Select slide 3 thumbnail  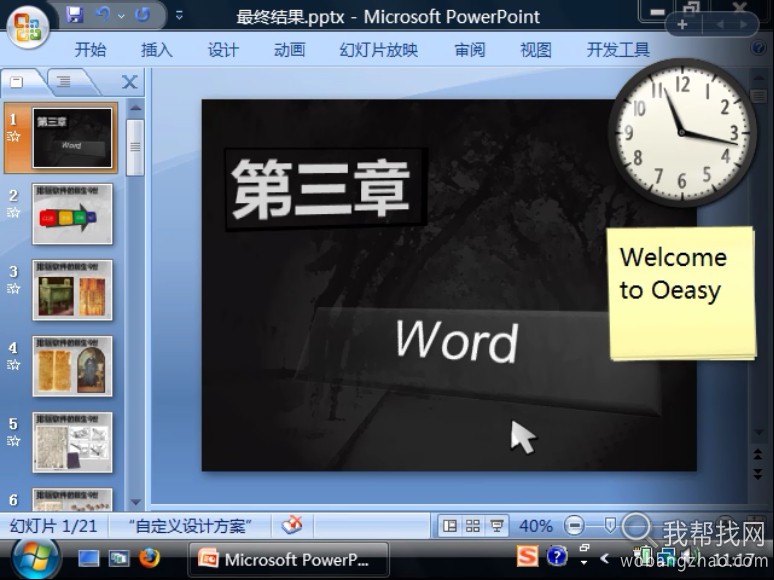[72, 290]
